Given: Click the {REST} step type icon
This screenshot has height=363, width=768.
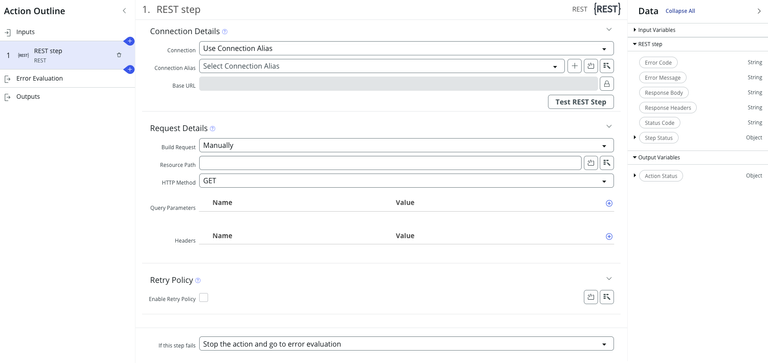Looking at the screenshot, I should [607, 9].
